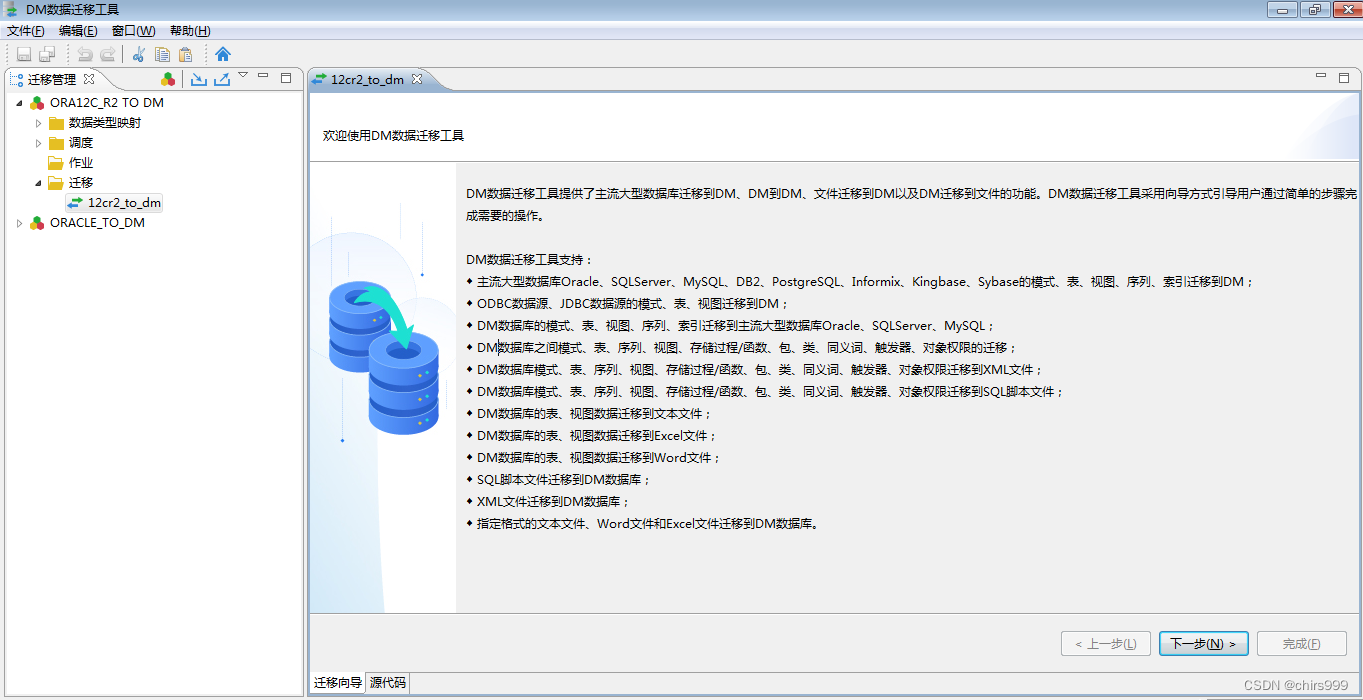Expand the ORACLE_TO_DM tree node
Image resolution: width=1363 pixels, height=700 pixels.
pos(18,222)
